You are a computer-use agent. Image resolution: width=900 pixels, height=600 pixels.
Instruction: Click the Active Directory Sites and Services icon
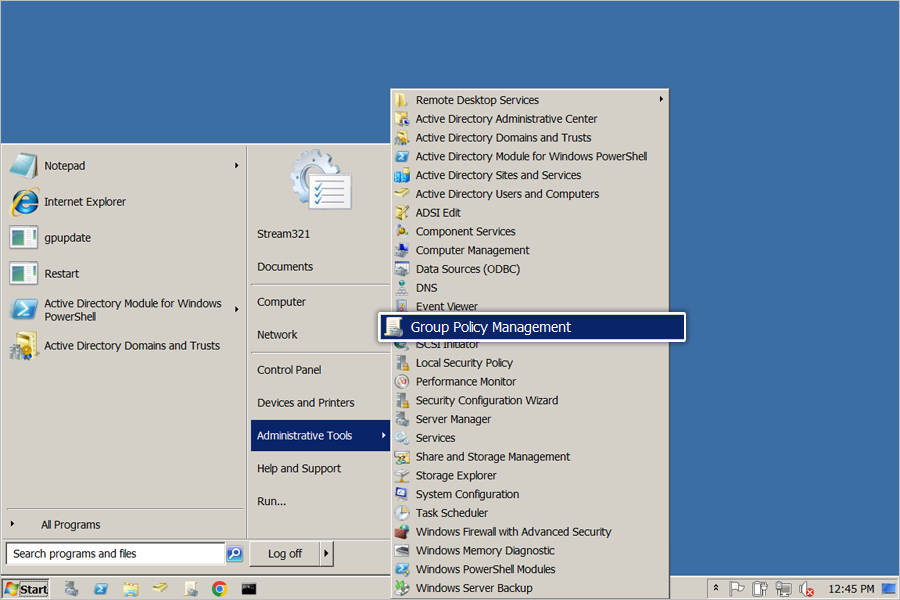(x=402, y=175)
